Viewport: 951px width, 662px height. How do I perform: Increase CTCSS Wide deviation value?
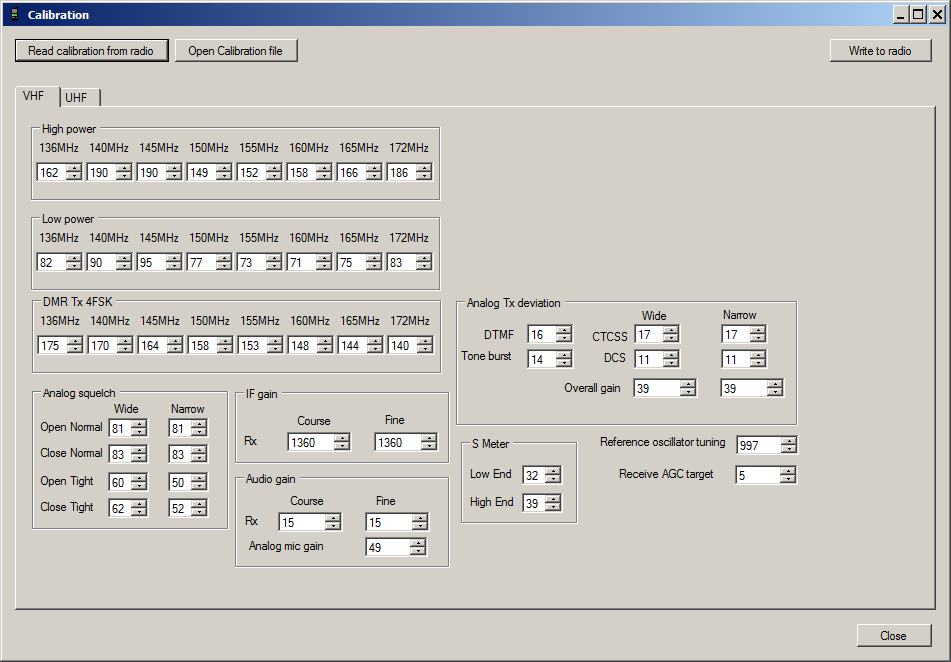click(x=671, y=330)
